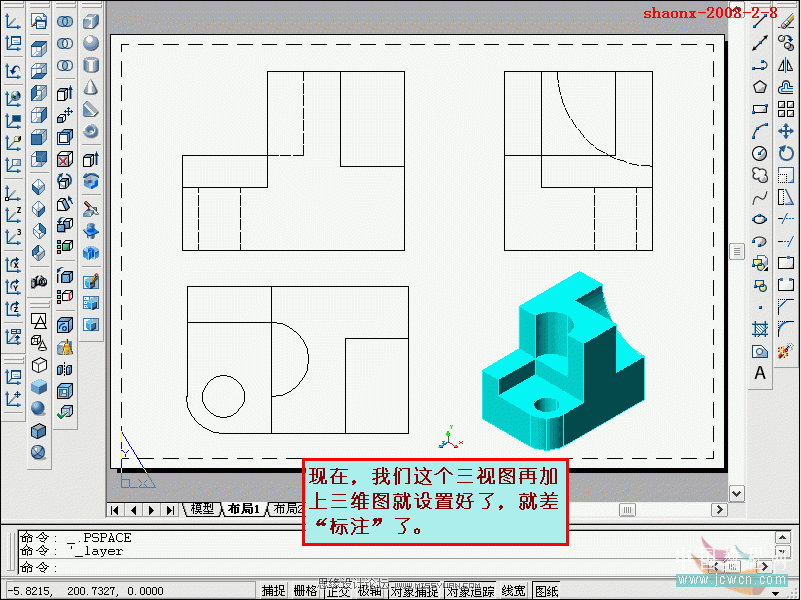
Task: Click the command window scroll up arrow
Action: click(782, 537)
